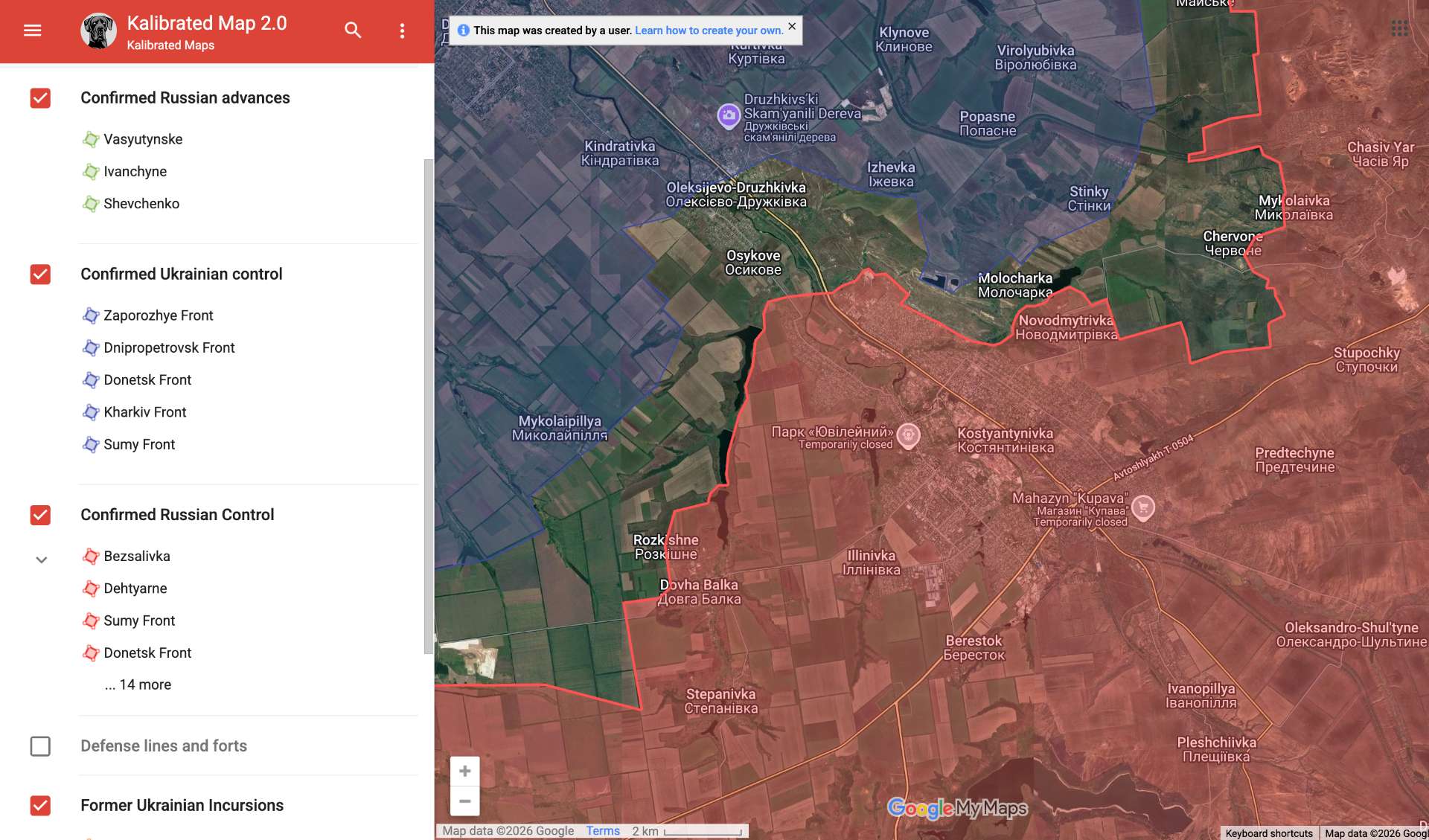Zoom in on the map
1429x840 pixels.
coord(464,771)
